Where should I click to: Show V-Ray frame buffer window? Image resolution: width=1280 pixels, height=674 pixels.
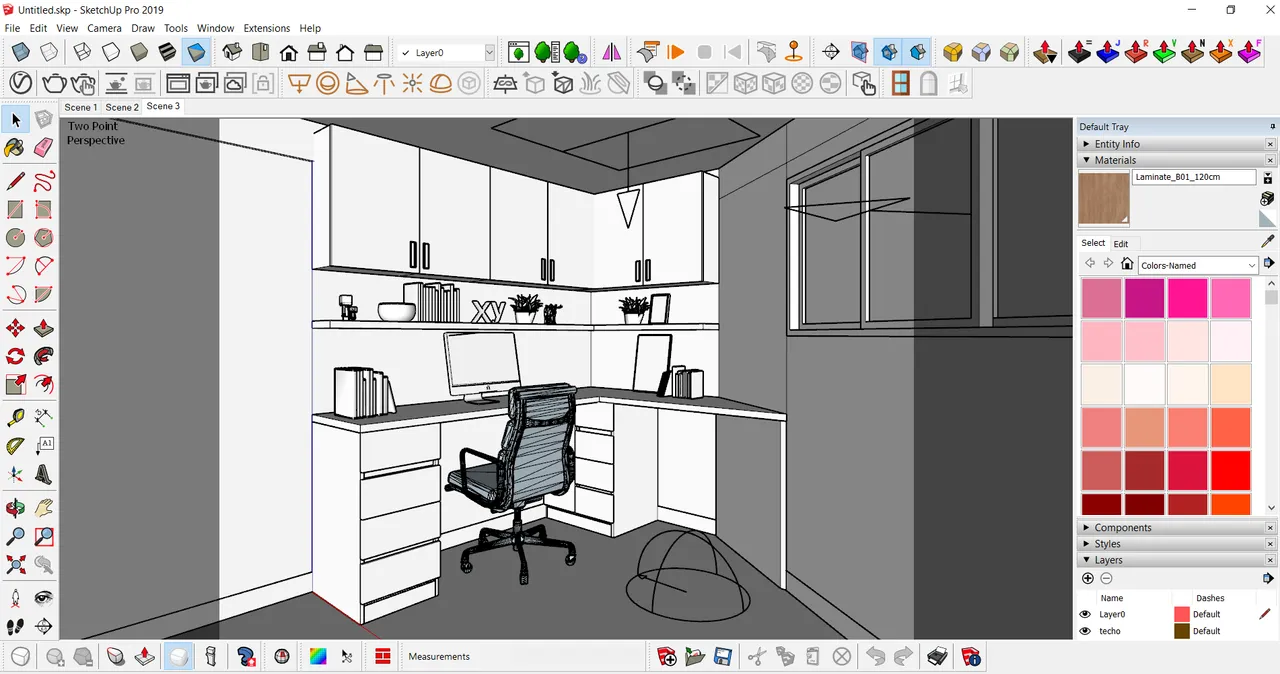point(178,83)
